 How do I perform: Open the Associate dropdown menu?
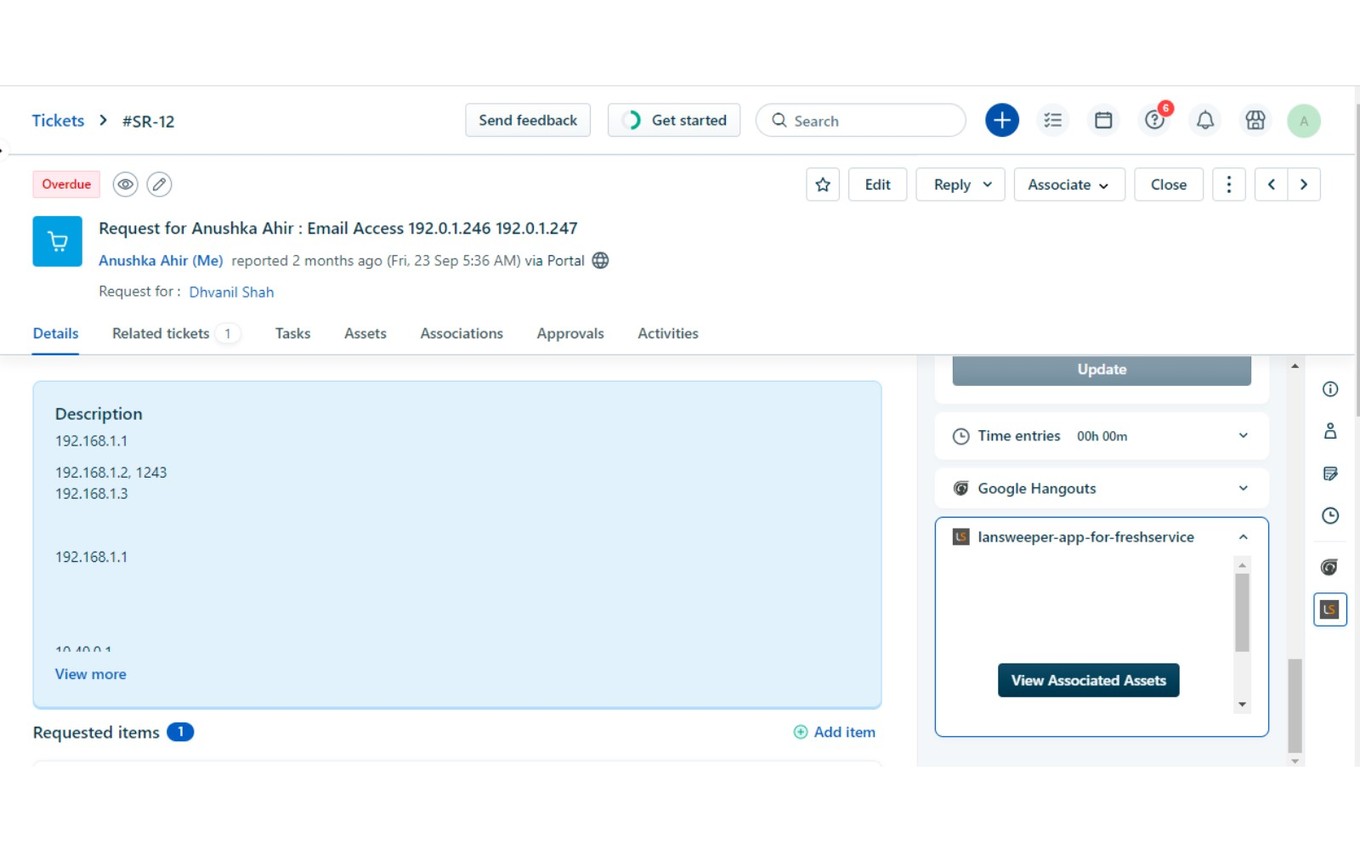[1068, 184]
